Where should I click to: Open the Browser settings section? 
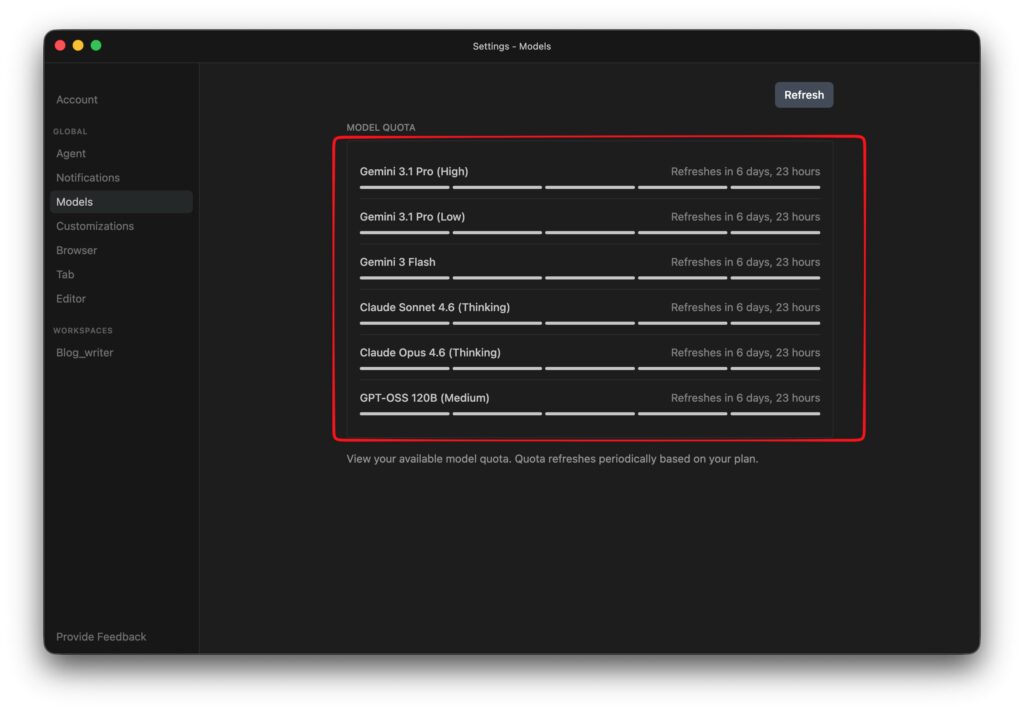coord(77,251)
